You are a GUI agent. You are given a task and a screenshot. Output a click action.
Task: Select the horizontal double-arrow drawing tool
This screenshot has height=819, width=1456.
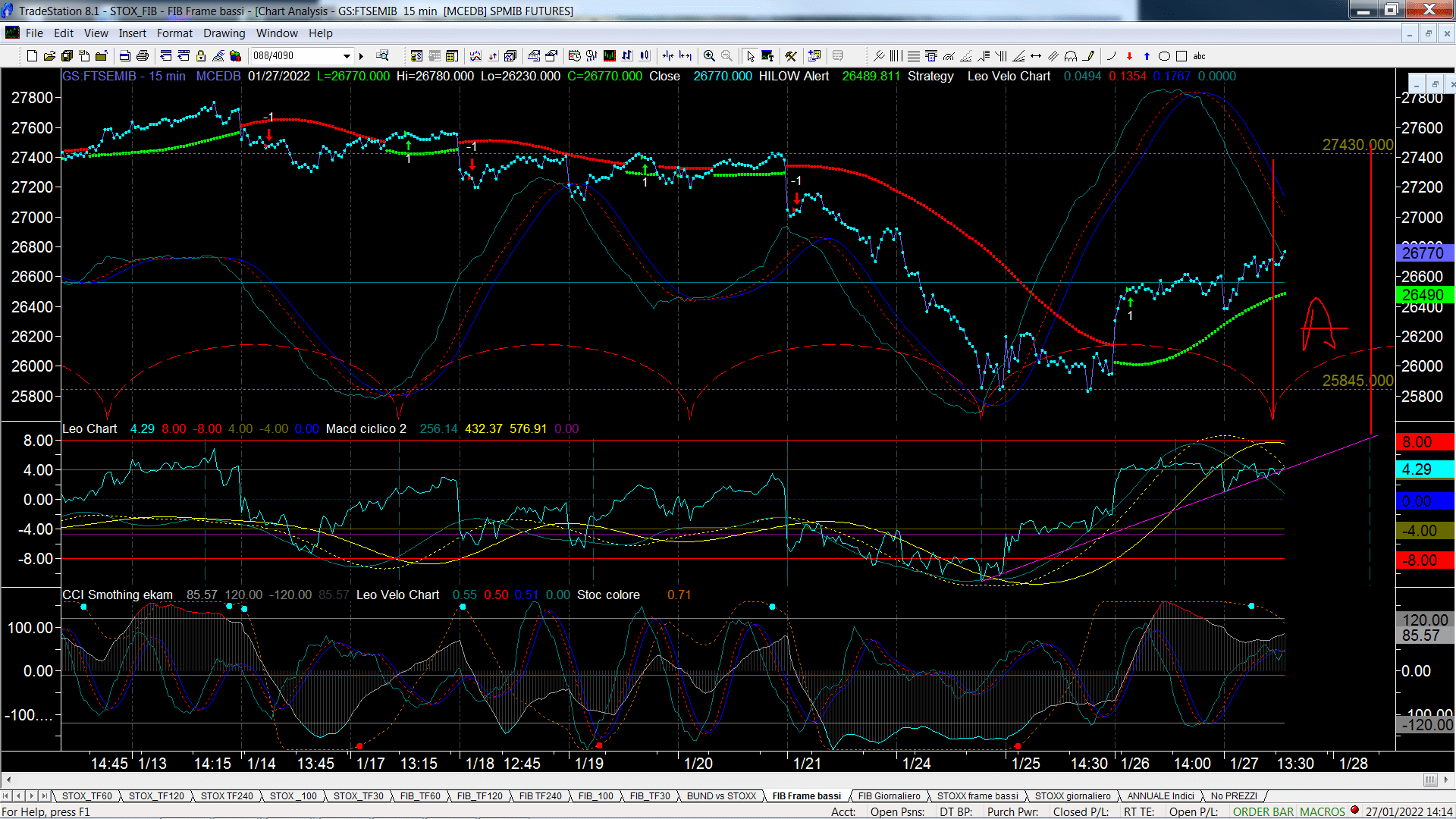pyautogui.click(x=1036, y=55)
